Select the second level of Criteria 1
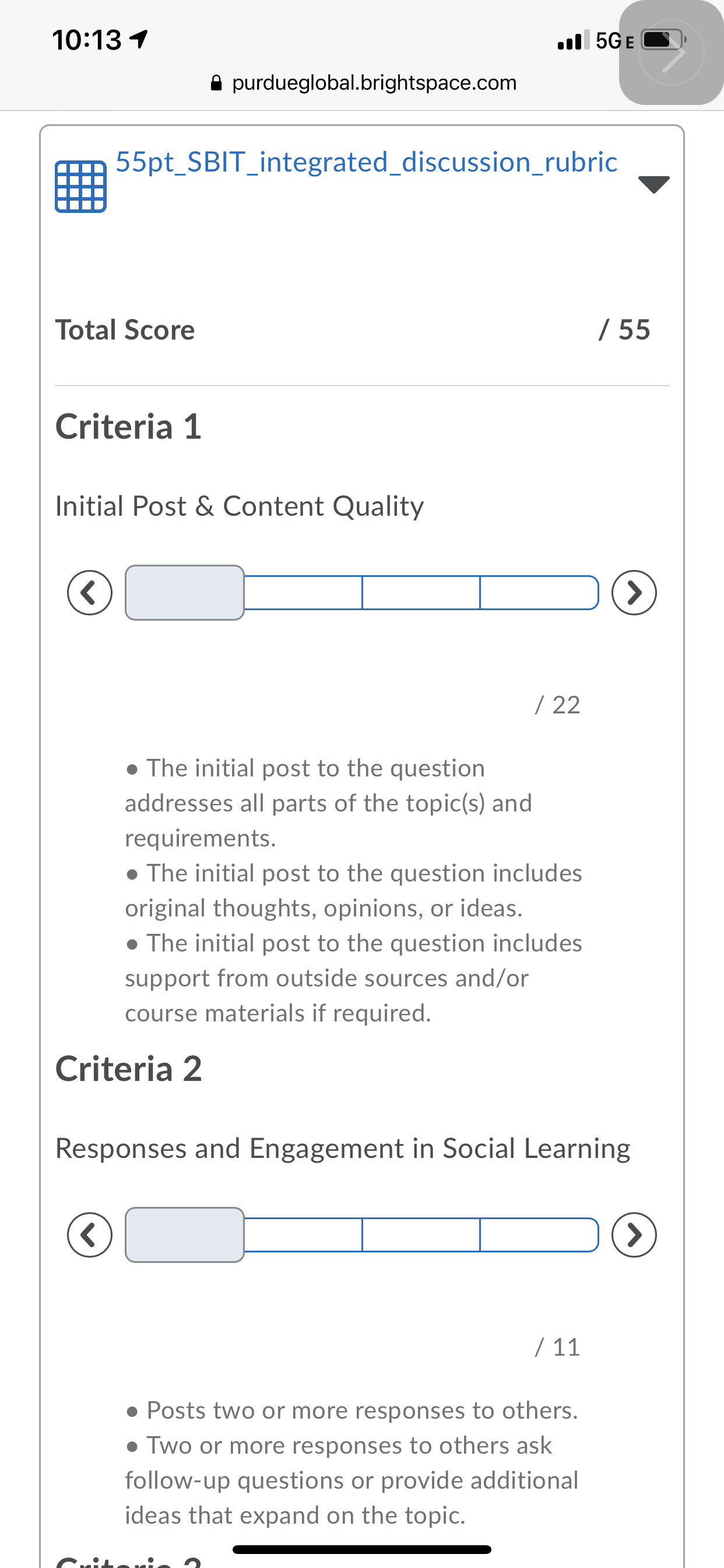The image size is (724, 1568). pos(303,592)
